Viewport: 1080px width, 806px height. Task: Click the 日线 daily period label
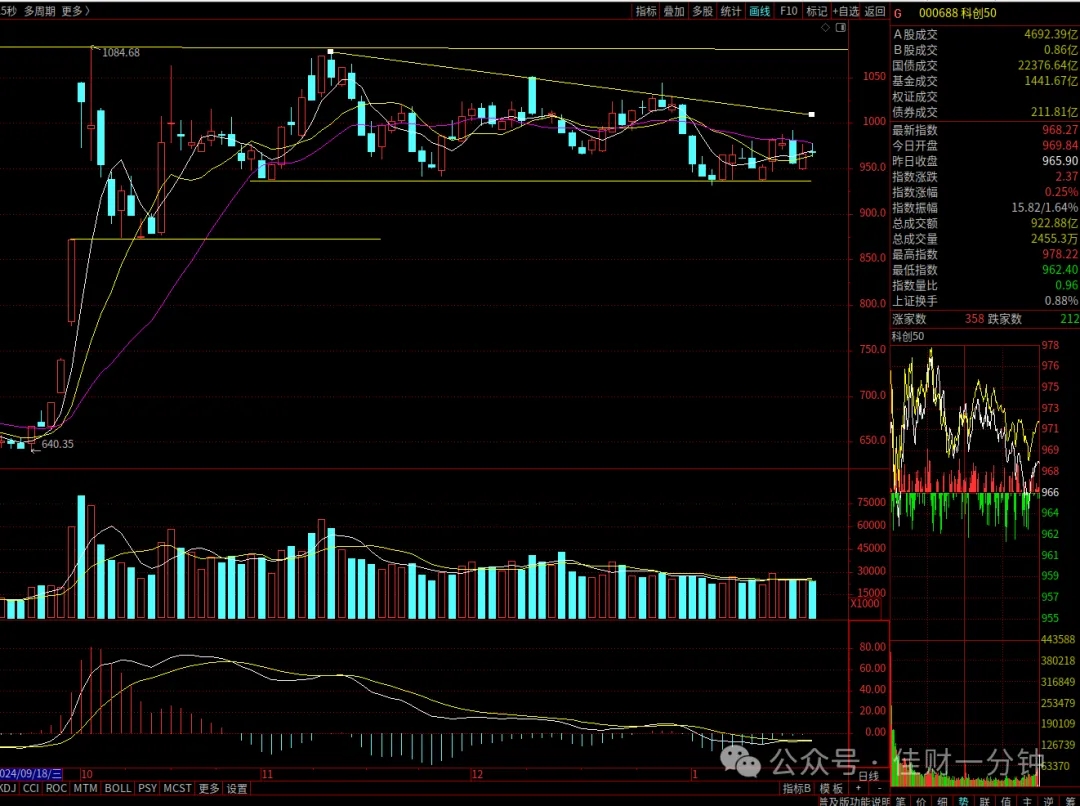[869, 776]
